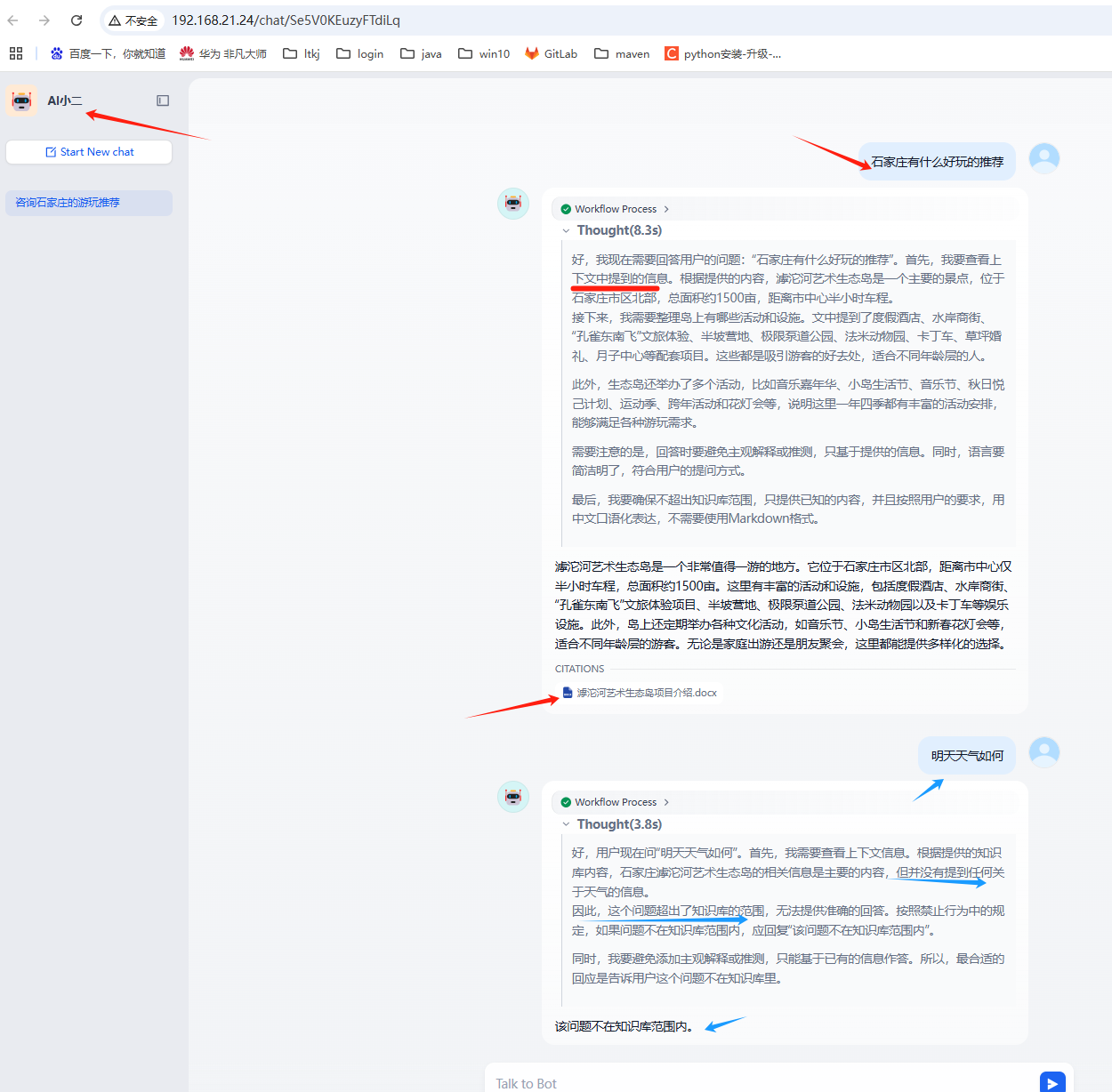The width and height of the screenshot is (1112, 1092).
Task: Open the login bookmark folder
Action: 360,53
